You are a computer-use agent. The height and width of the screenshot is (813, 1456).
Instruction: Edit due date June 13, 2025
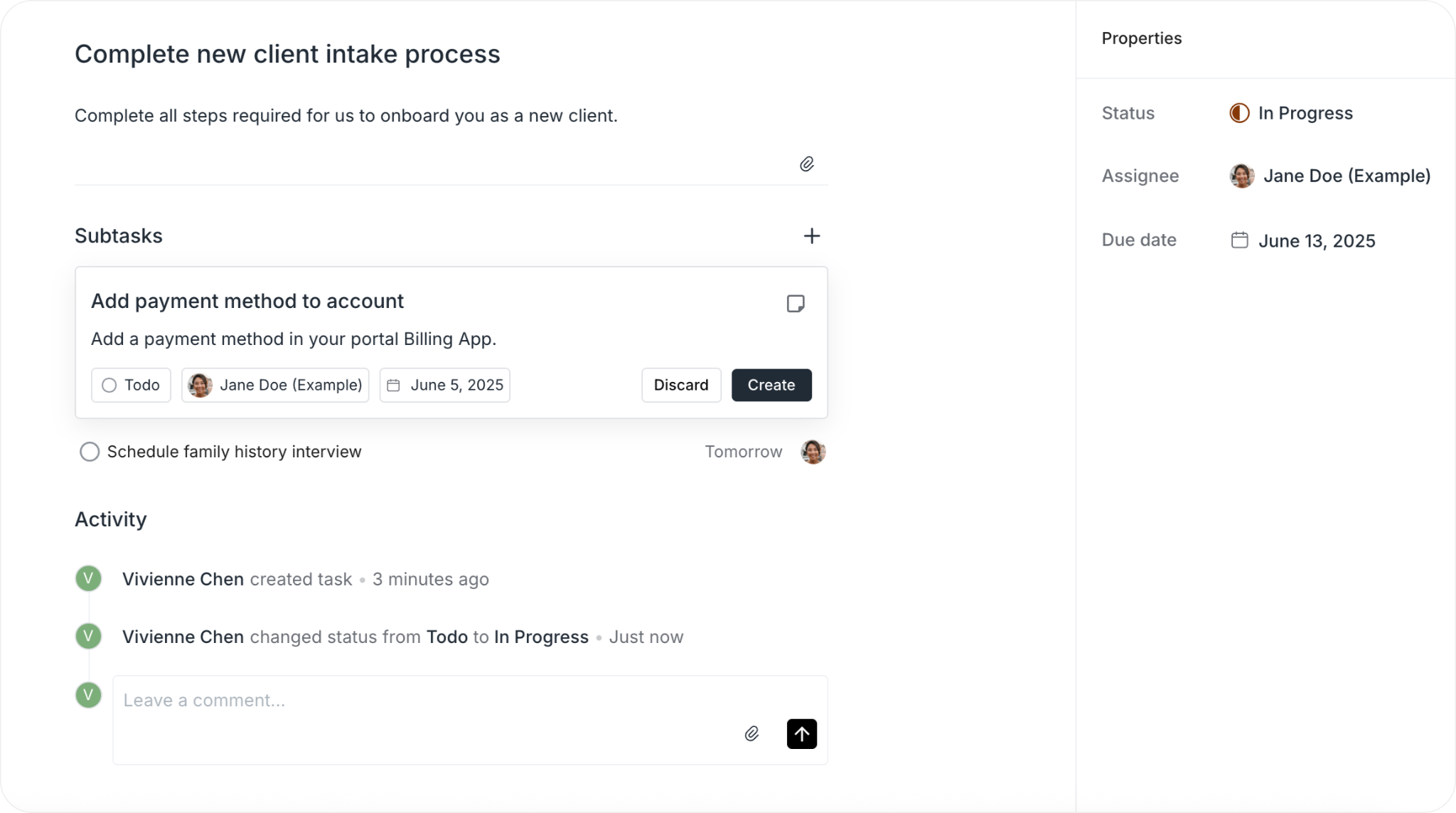[x=1316, y=241]
